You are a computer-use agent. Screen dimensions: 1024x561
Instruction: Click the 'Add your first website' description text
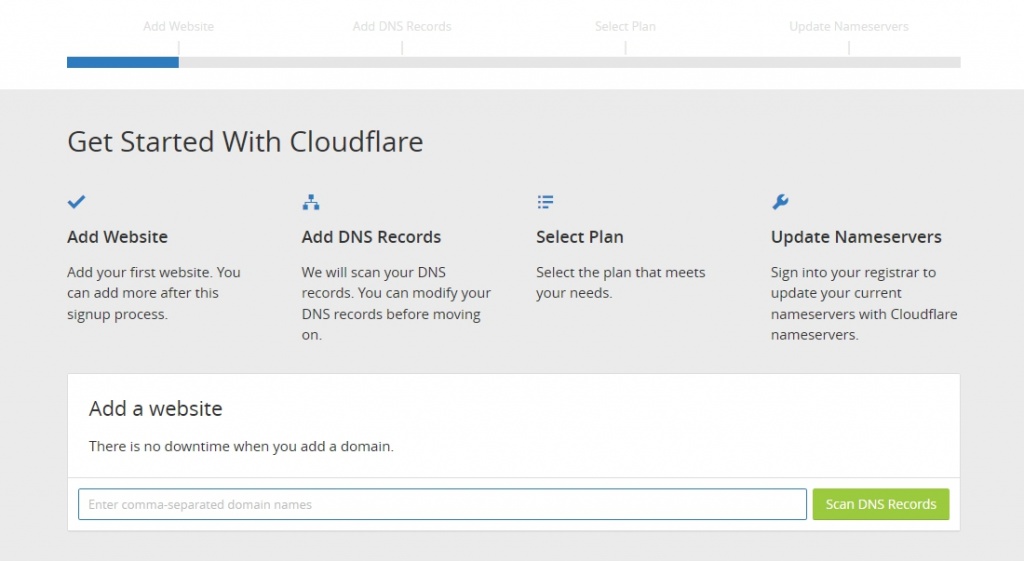[x=153, y=293]
